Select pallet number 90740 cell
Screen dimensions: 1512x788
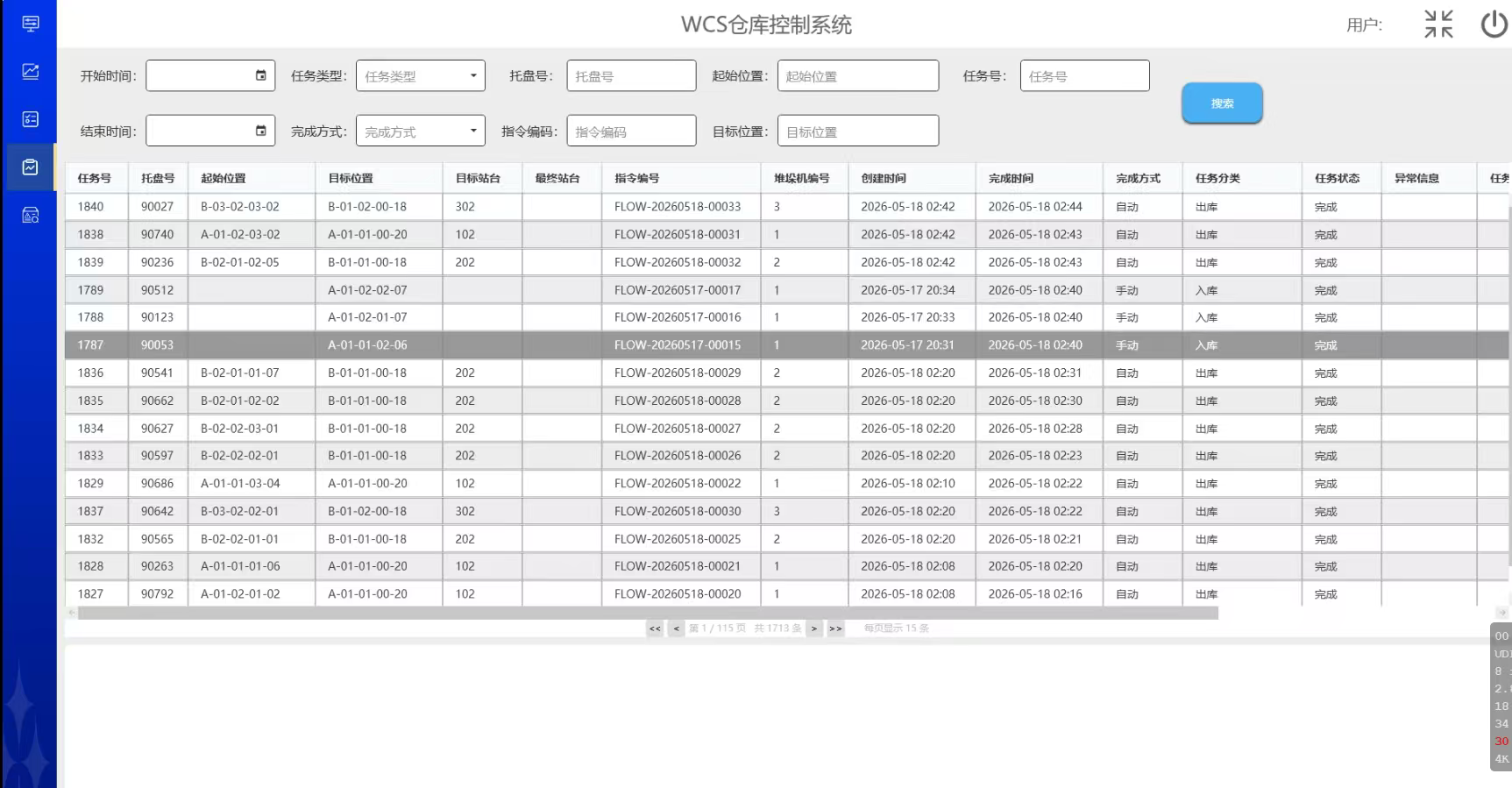click(x=158, y=235)
